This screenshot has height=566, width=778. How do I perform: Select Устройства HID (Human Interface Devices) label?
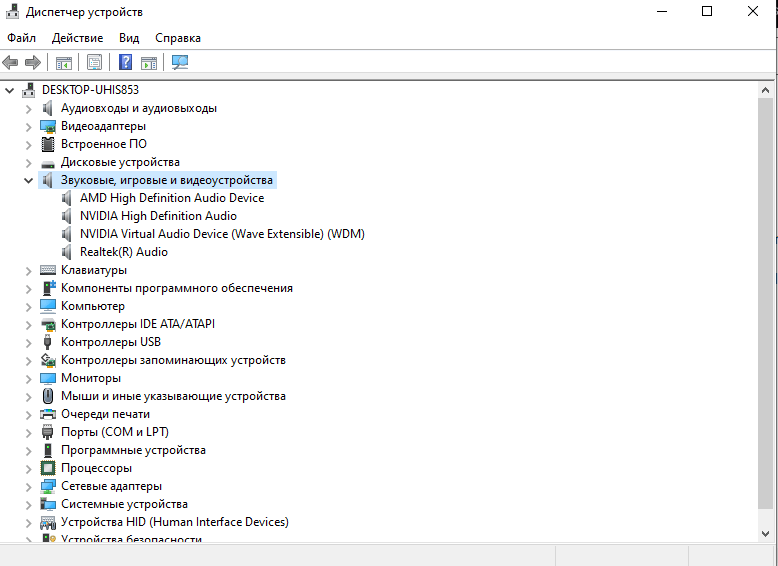click(175, 522)
